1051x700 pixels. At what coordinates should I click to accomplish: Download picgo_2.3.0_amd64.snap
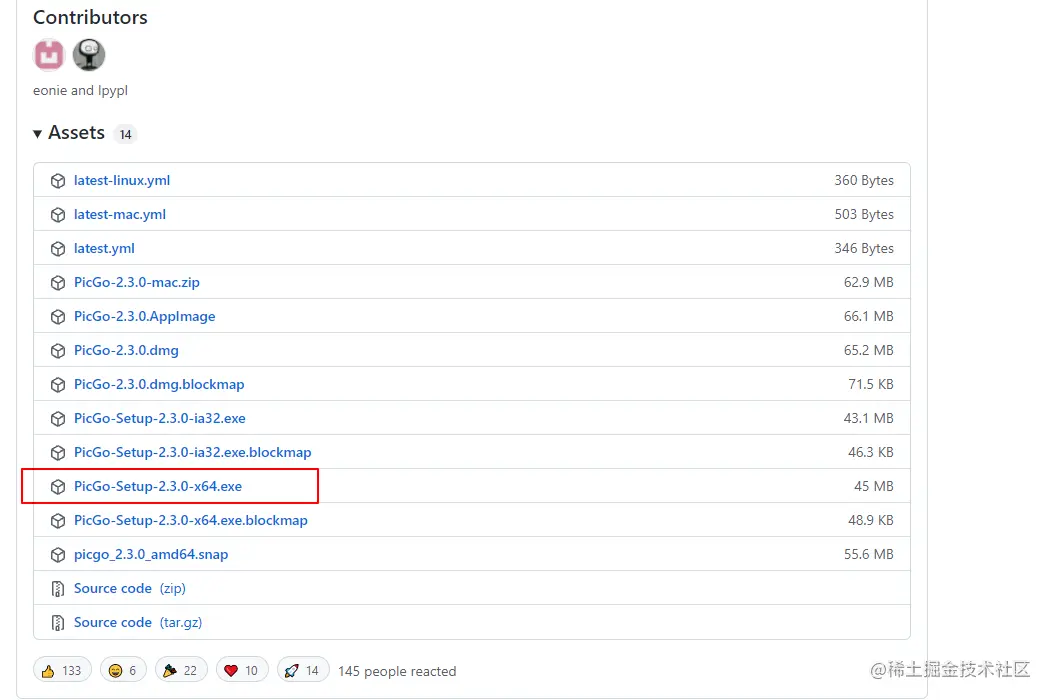tap(151, 555)
